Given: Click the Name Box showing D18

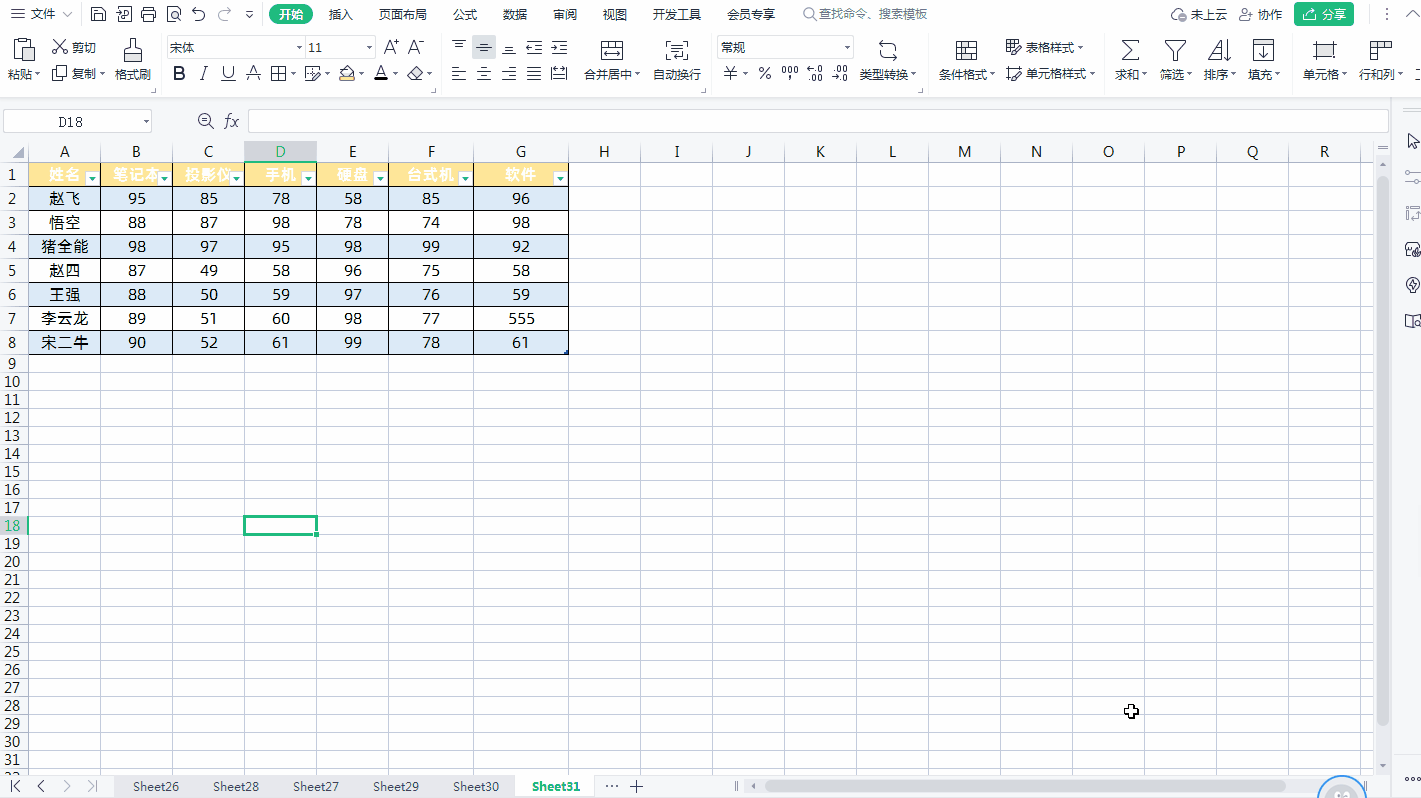Looking at the screenshot, I should tap(77, 121).
